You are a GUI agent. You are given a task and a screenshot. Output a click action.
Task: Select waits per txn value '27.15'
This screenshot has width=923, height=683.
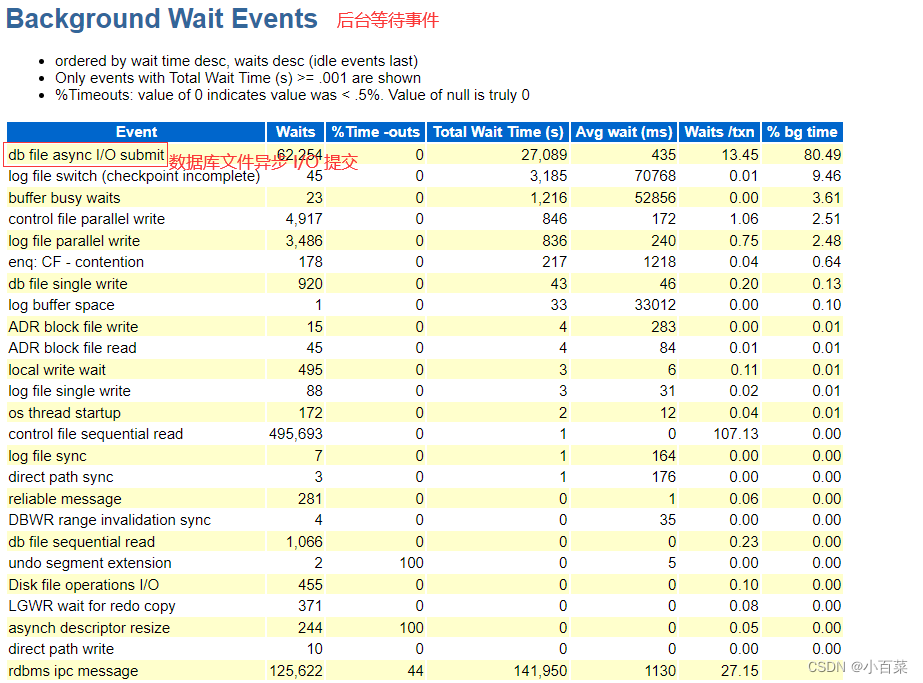tap(740, 671)
